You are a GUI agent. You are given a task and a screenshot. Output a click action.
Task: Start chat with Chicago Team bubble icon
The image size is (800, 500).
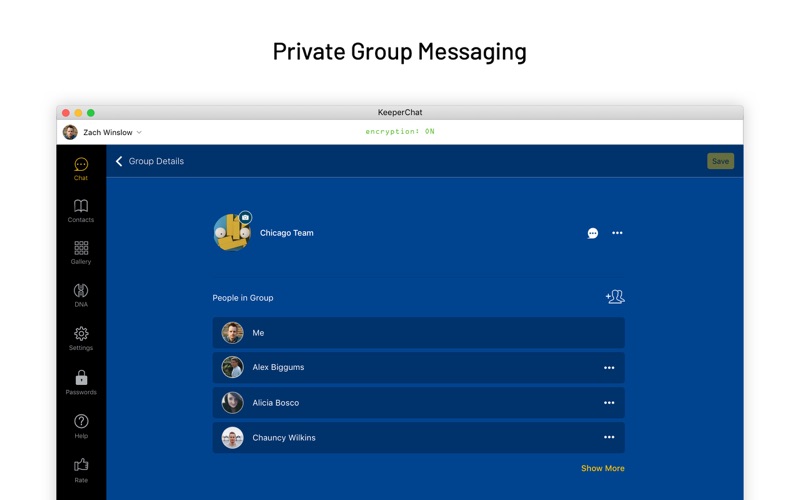(x=592, y=233)
